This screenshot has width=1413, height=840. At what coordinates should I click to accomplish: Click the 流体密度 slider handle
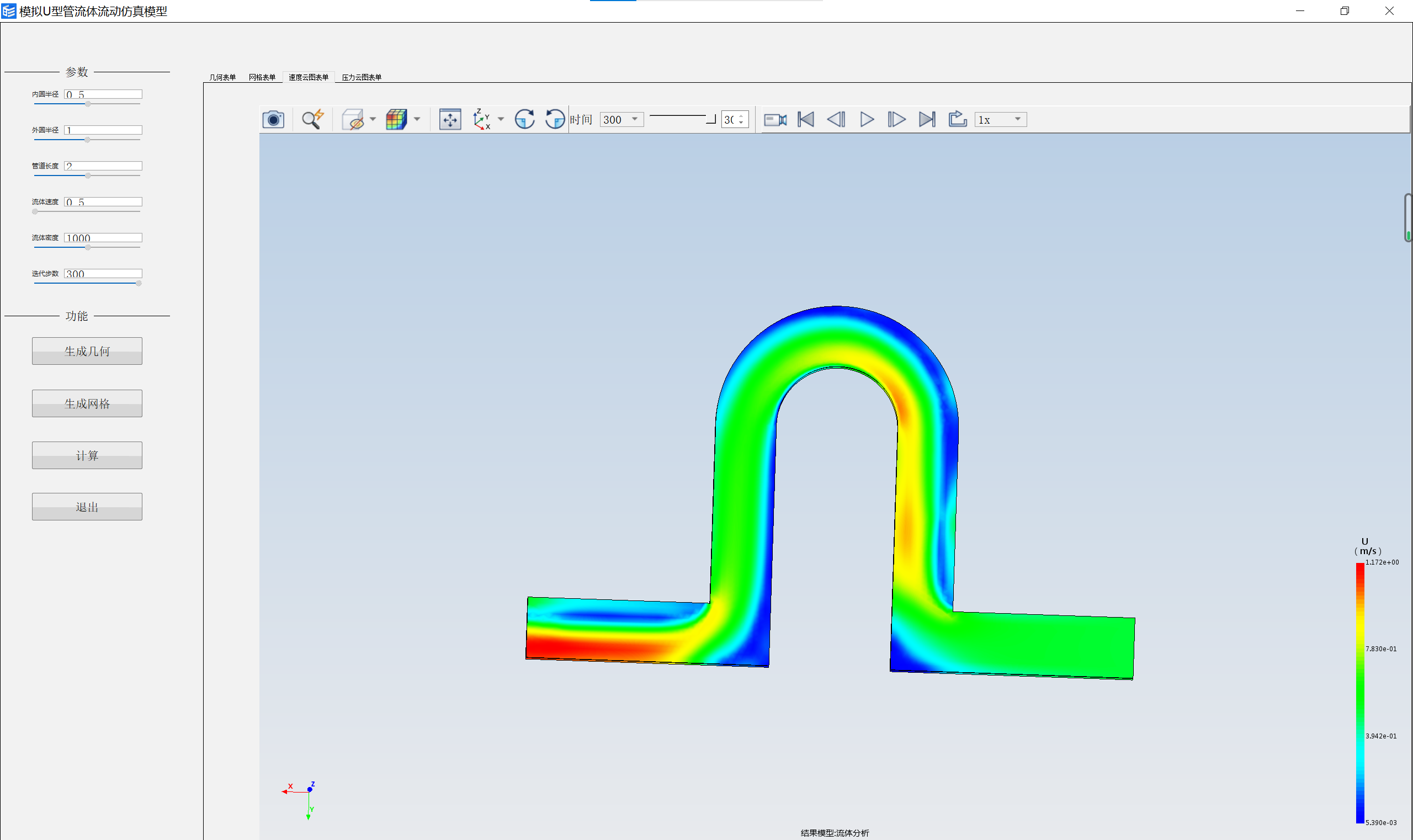(x=88, y=247)
